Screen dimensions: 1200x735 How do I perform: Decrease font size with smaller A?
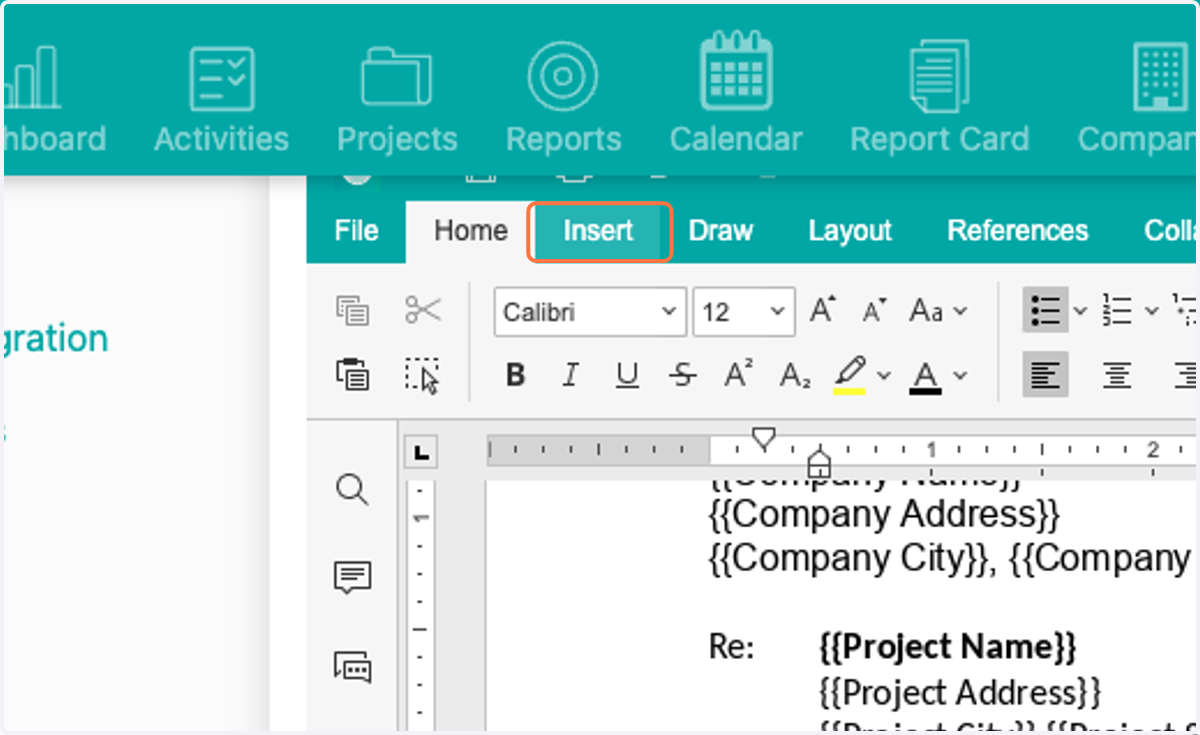click(875, 311)
